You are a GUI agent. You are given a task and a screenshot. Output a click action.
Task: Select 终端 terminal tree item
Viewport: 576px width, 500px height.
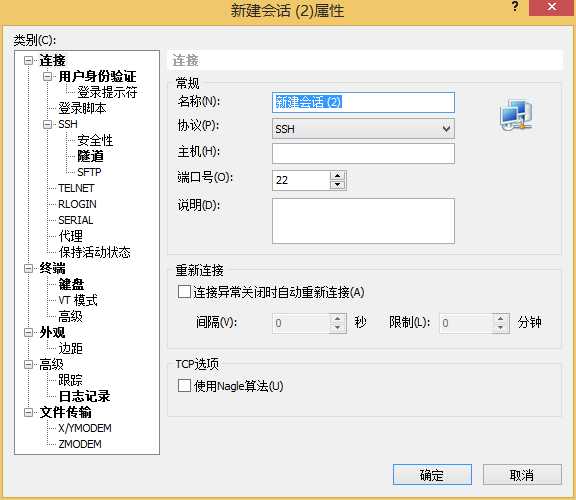[x=52, y=268]
